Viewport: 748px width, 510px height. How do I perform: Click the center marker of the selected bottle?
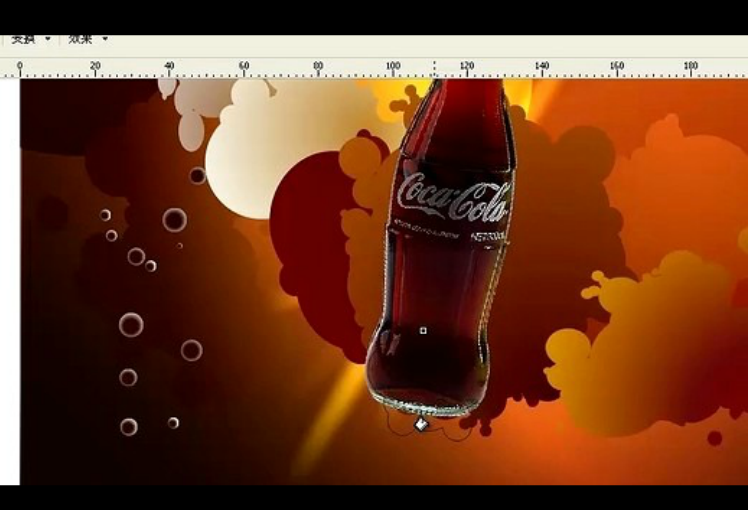[423, 330]
